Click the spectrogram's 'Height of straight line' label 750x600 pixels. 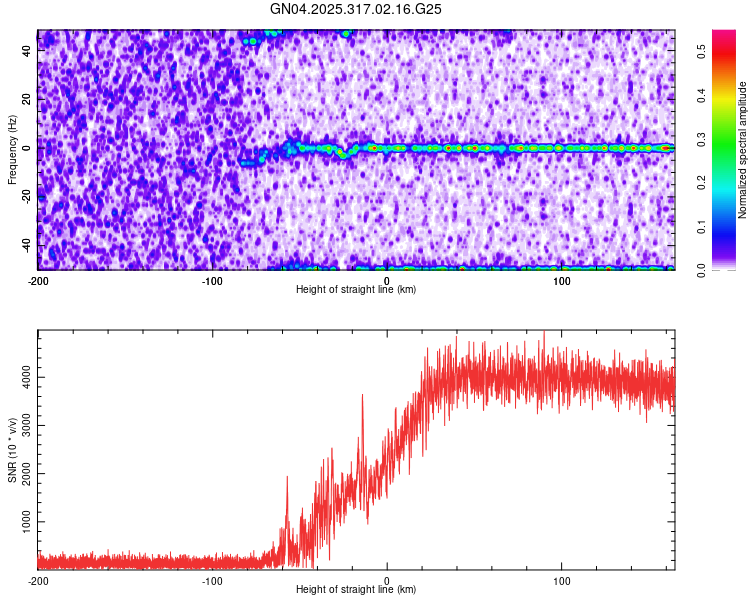[356, 289]
